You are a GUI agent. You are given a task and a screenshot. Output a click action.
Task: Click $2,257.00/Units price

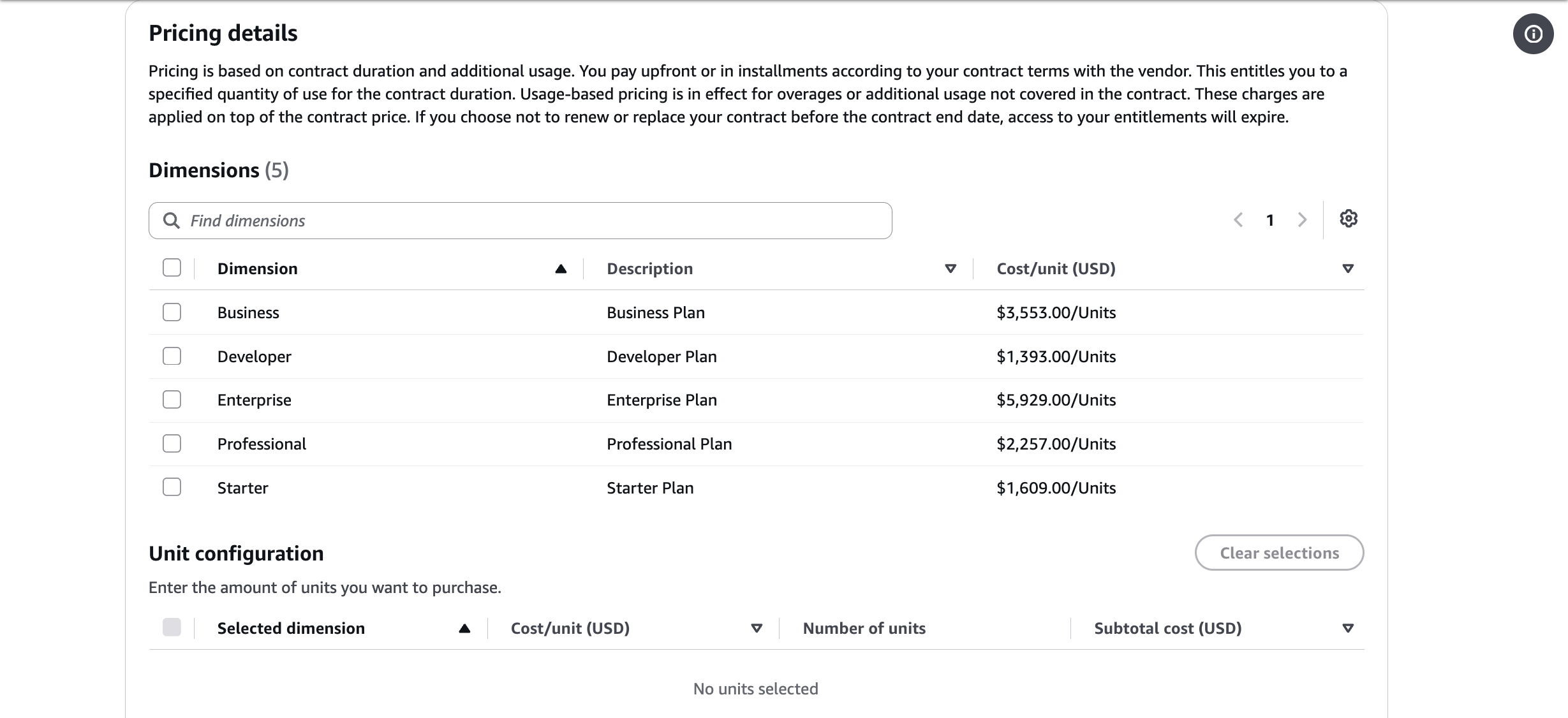(x=1056, y=444)
